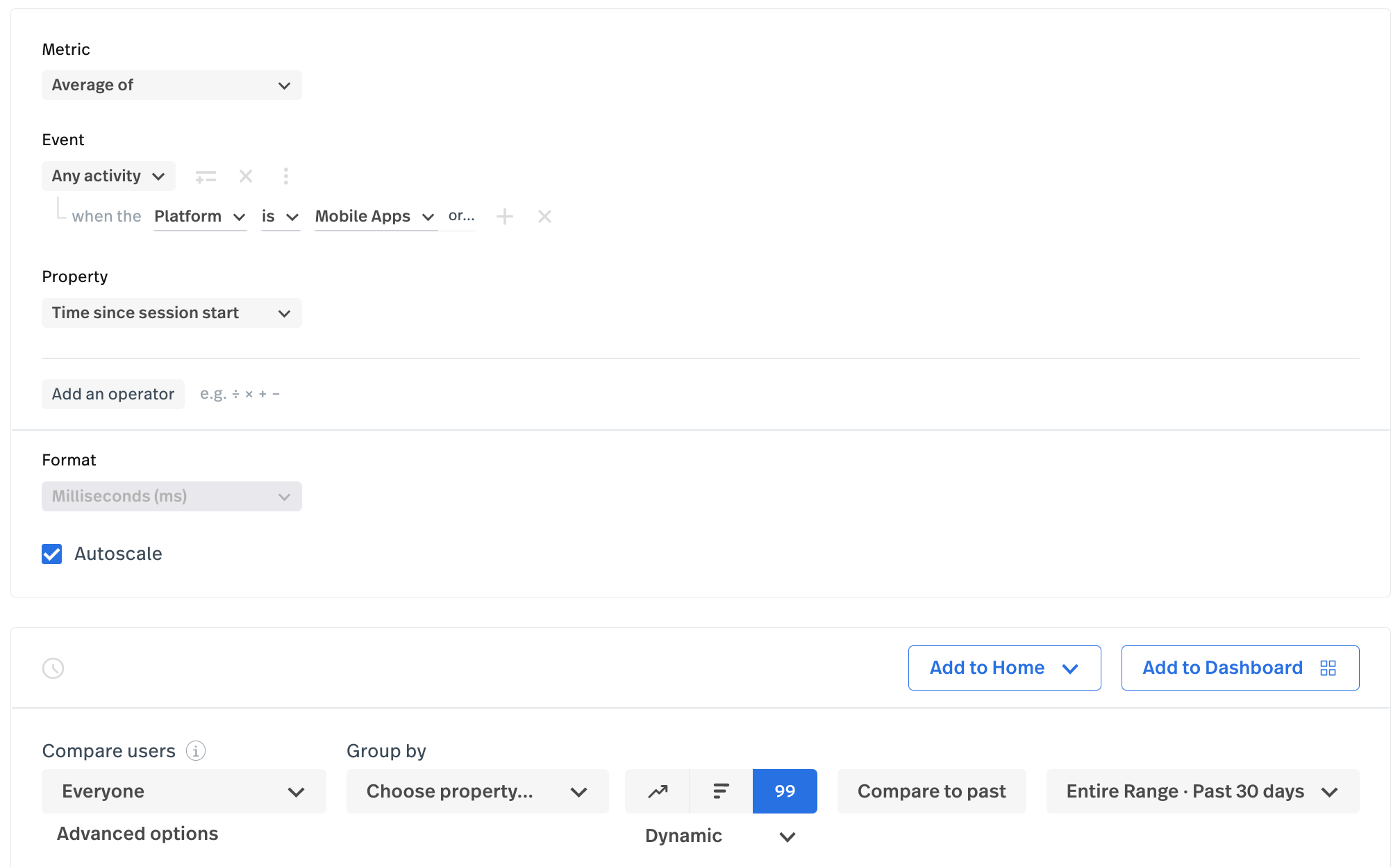Expand the Everyone users dropdown
Image resolution: width=1400 pixels, height=867 pixels.
tap(183, 791)
